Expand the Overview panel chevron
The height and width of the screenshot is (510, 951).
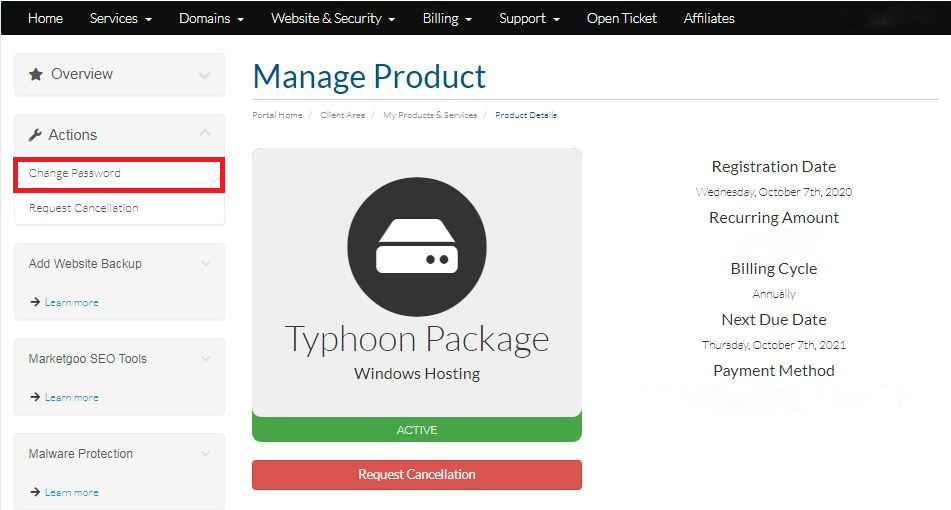coord(205,75)
